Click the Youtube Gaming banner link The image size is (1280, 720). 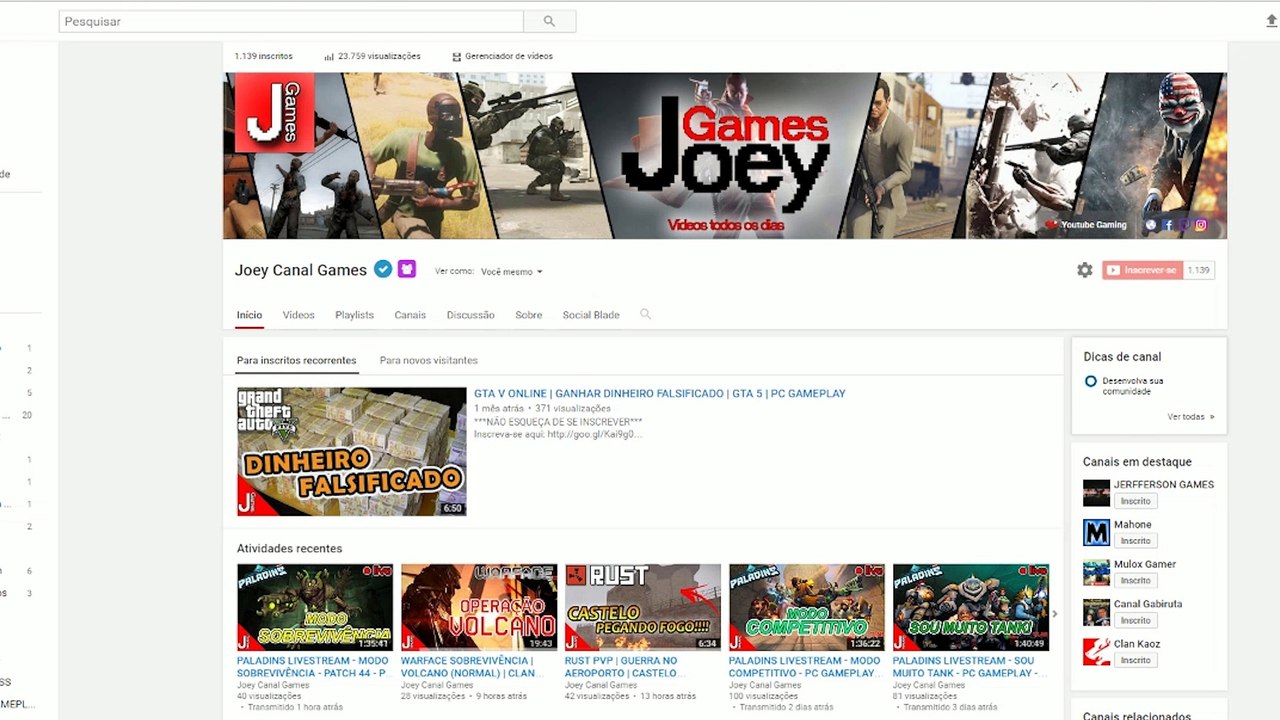tap(1086, 225)
